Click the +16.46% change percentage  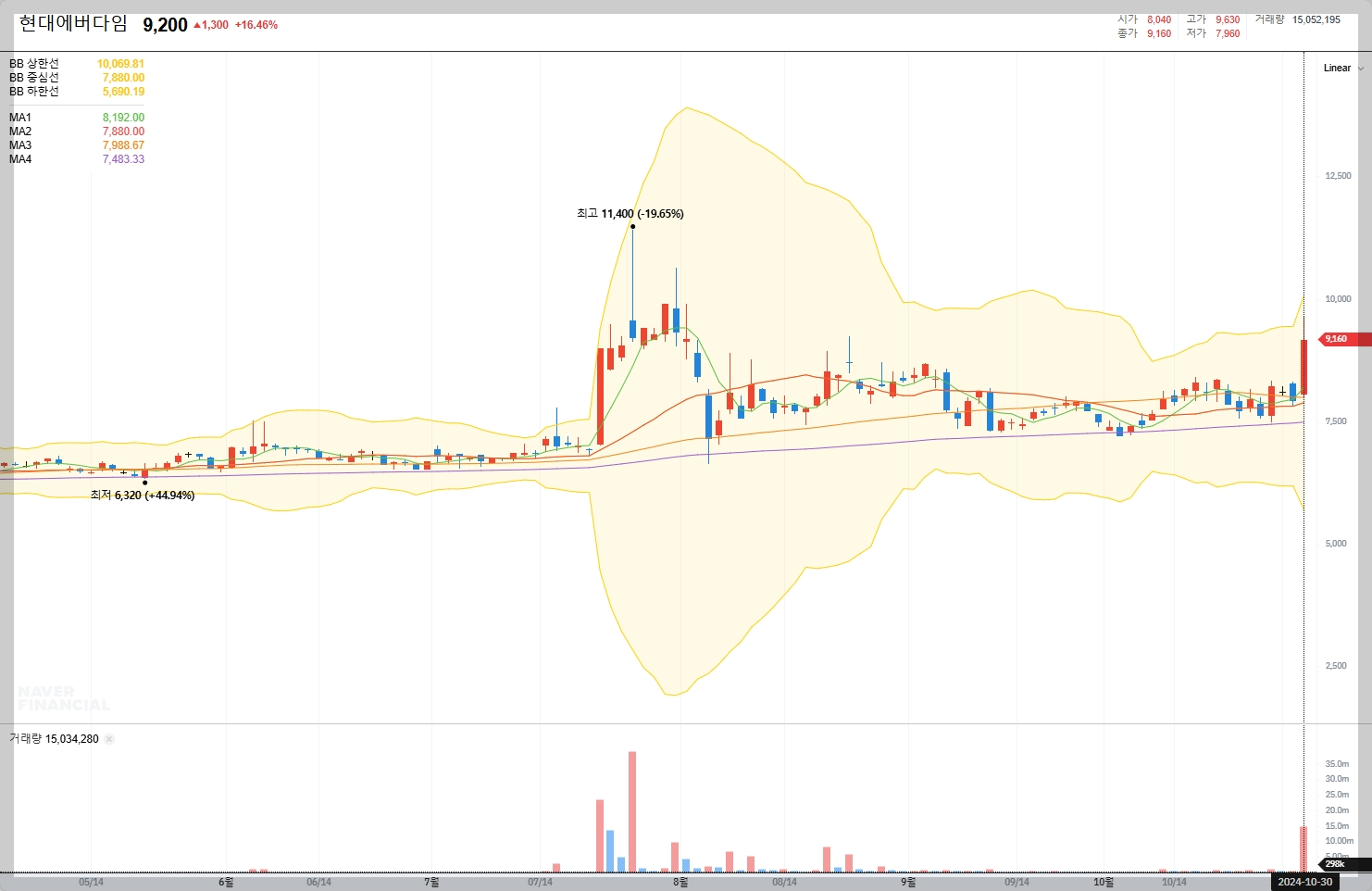[x=256, y=25]
